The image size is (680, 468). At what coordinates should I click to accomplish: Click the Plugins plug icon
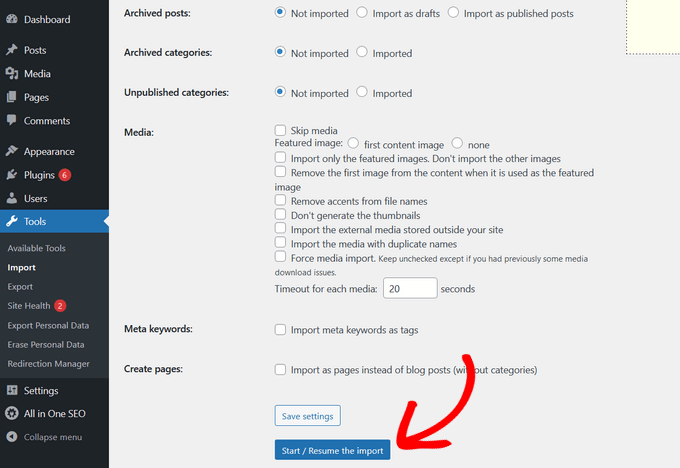pyautogui.click(x=12, y=175)
